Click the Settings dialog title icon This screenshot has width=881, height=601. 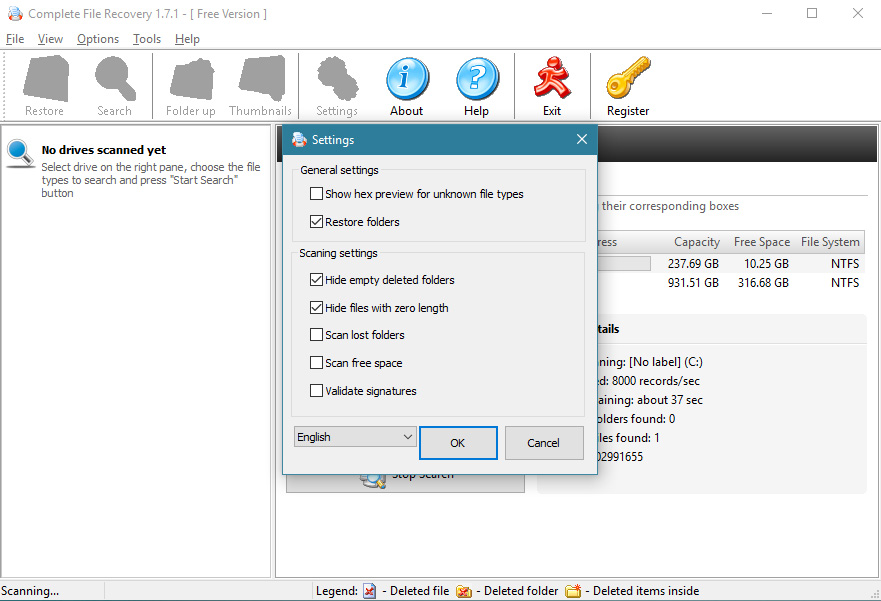click(299, 140)
